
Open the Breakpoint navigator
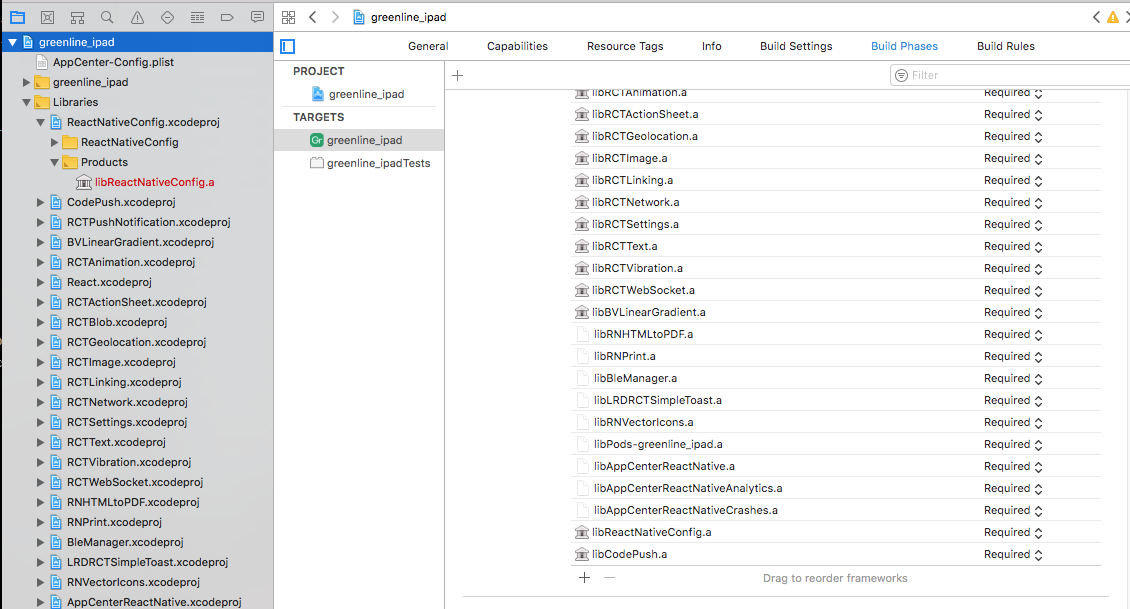[x=227, y=17]
